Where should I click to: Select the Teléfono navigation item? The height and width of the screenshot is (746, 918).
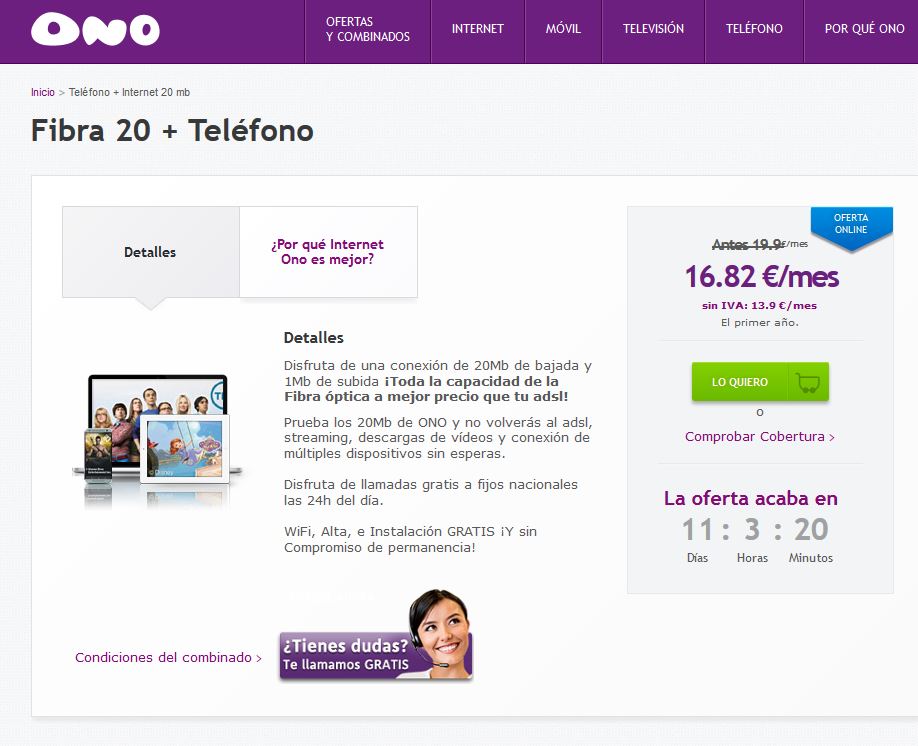pos(754,29)
